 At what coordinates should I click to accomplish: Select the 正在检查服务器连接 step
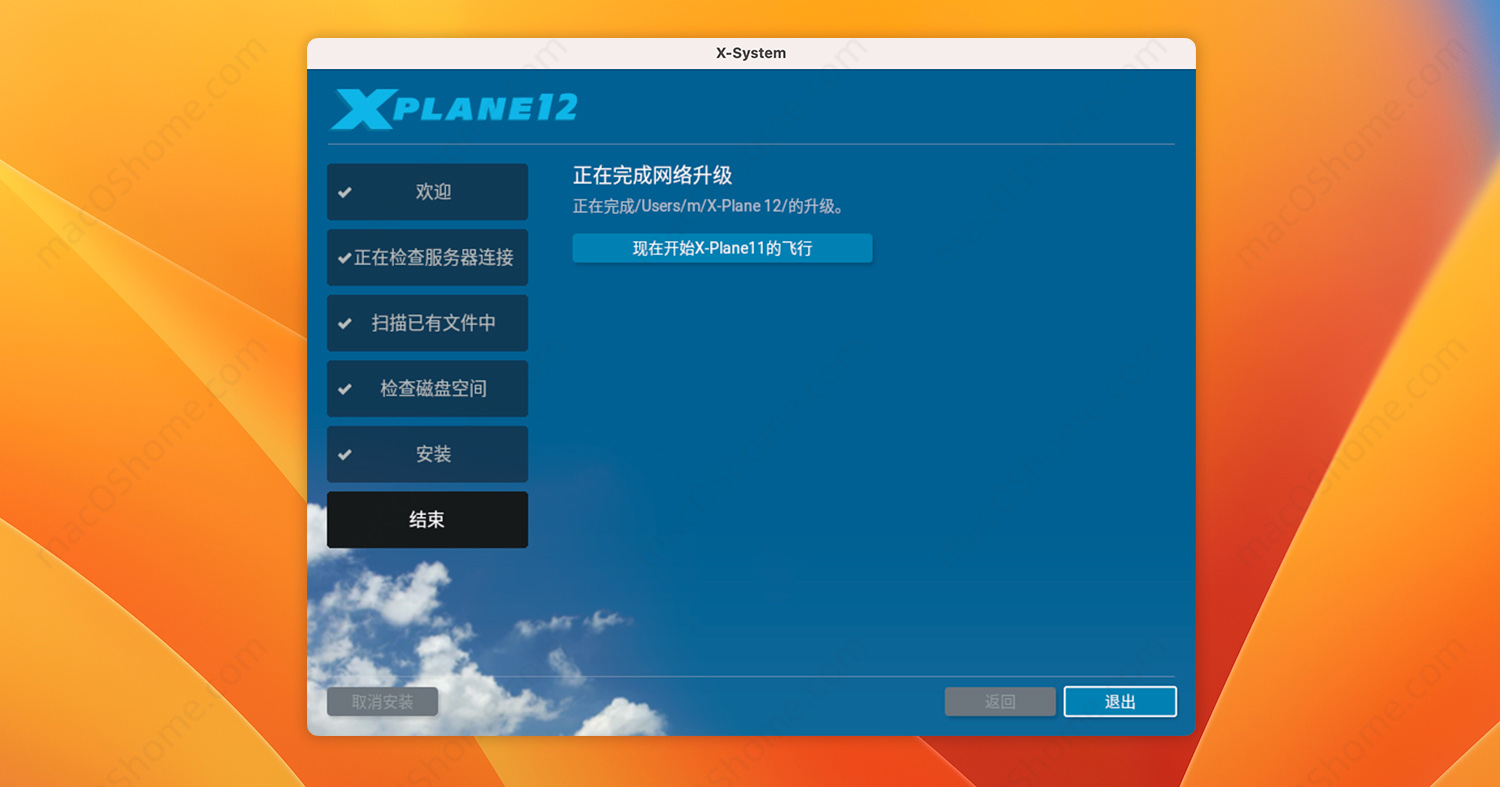[427, 257]
